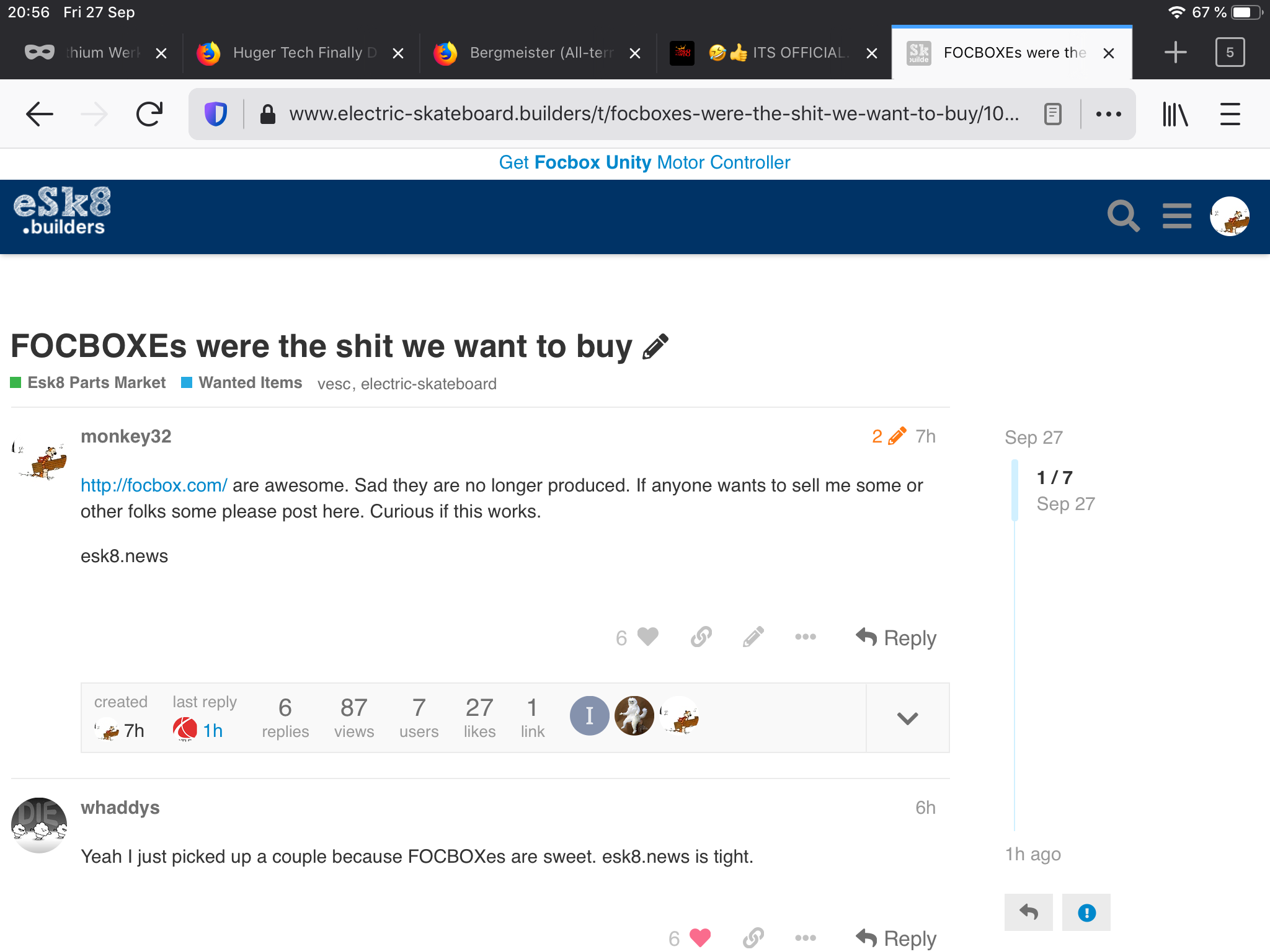Click the electric-skateboard tag
This screenshot has width=1270, height=952.
point(429,384)
